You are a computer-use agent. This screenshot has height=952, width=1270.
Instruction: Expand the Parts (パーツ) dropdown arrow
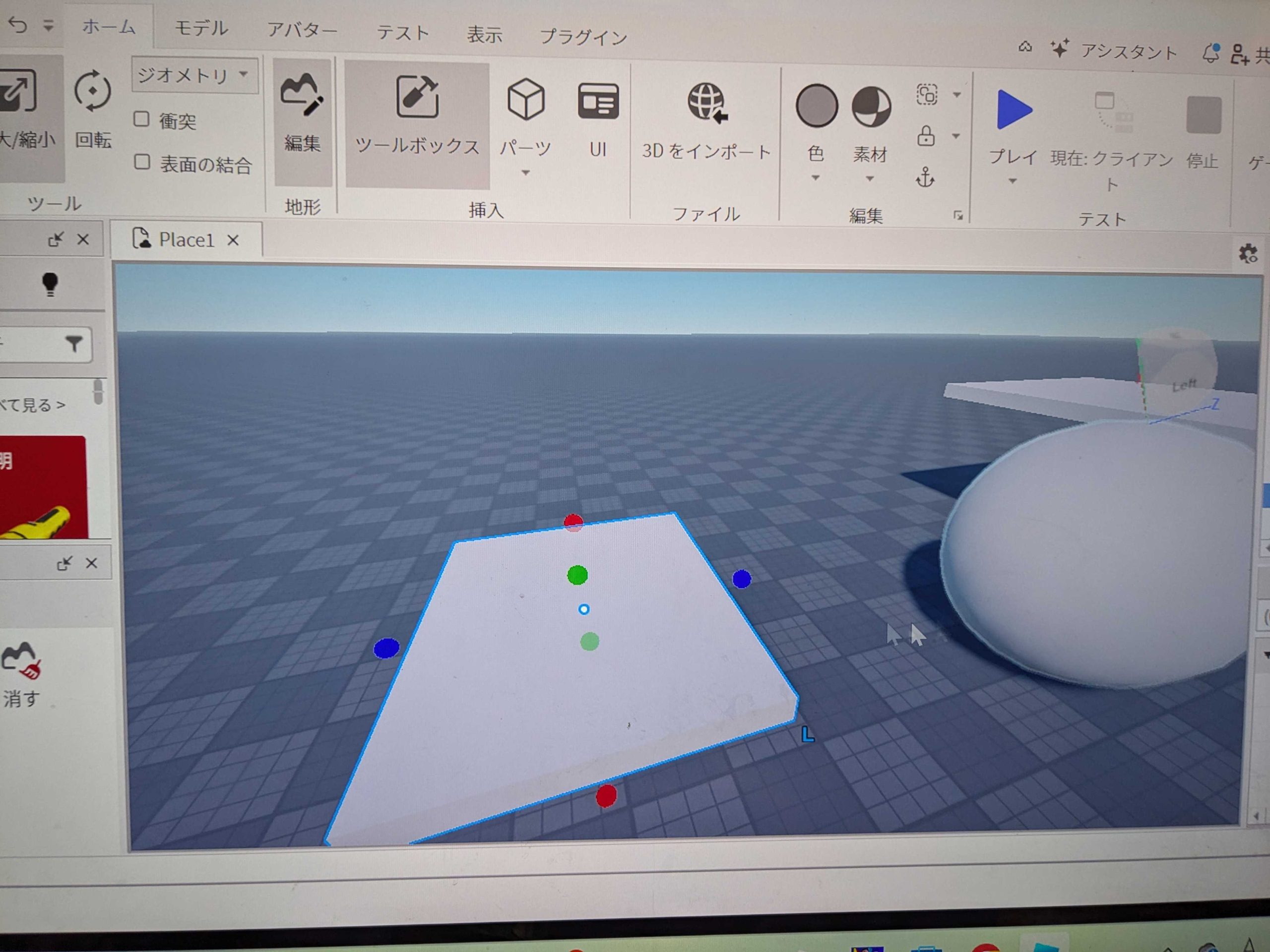(525, 173)
